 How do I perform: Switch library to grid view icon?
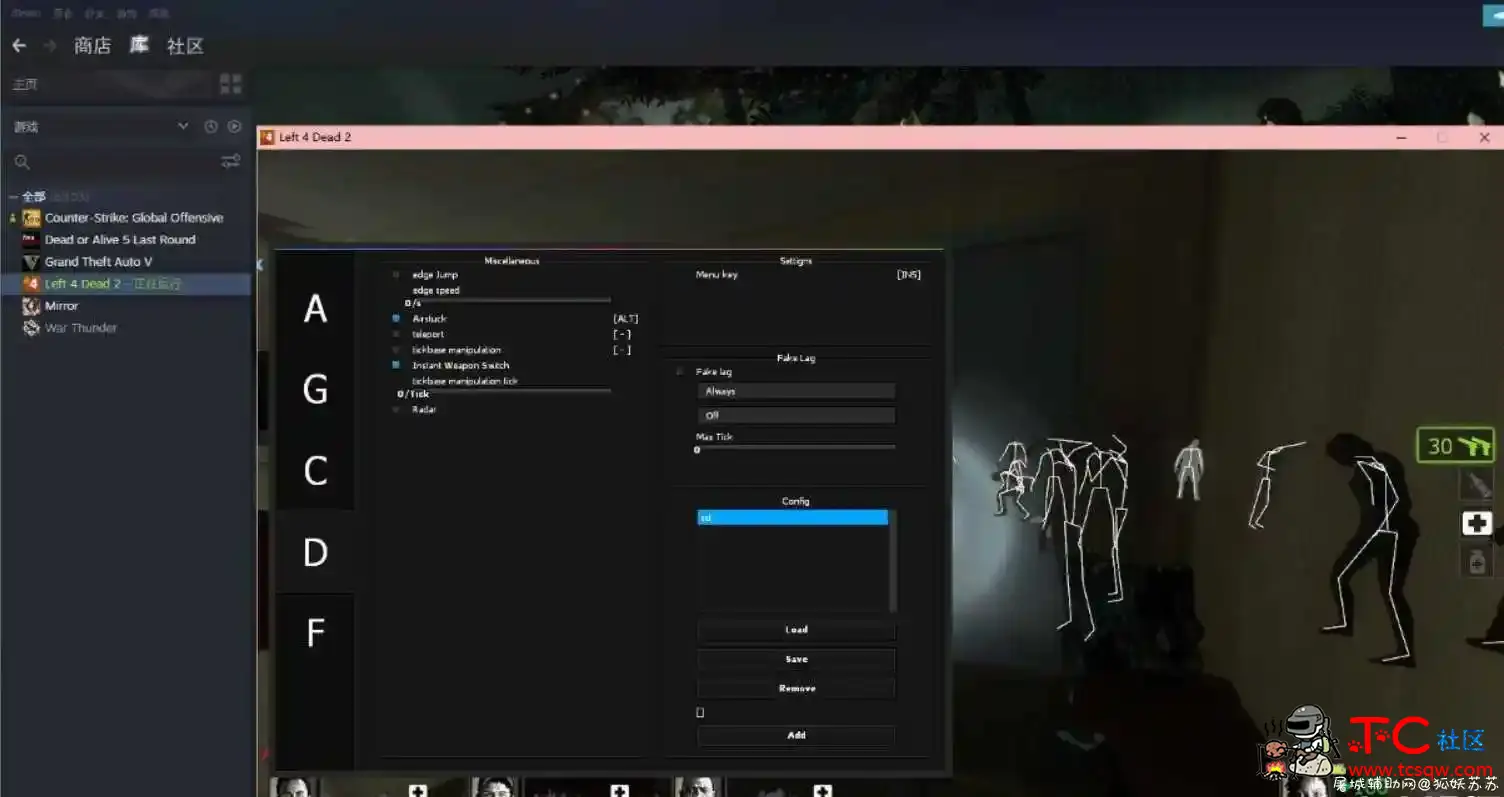(231, 84)
